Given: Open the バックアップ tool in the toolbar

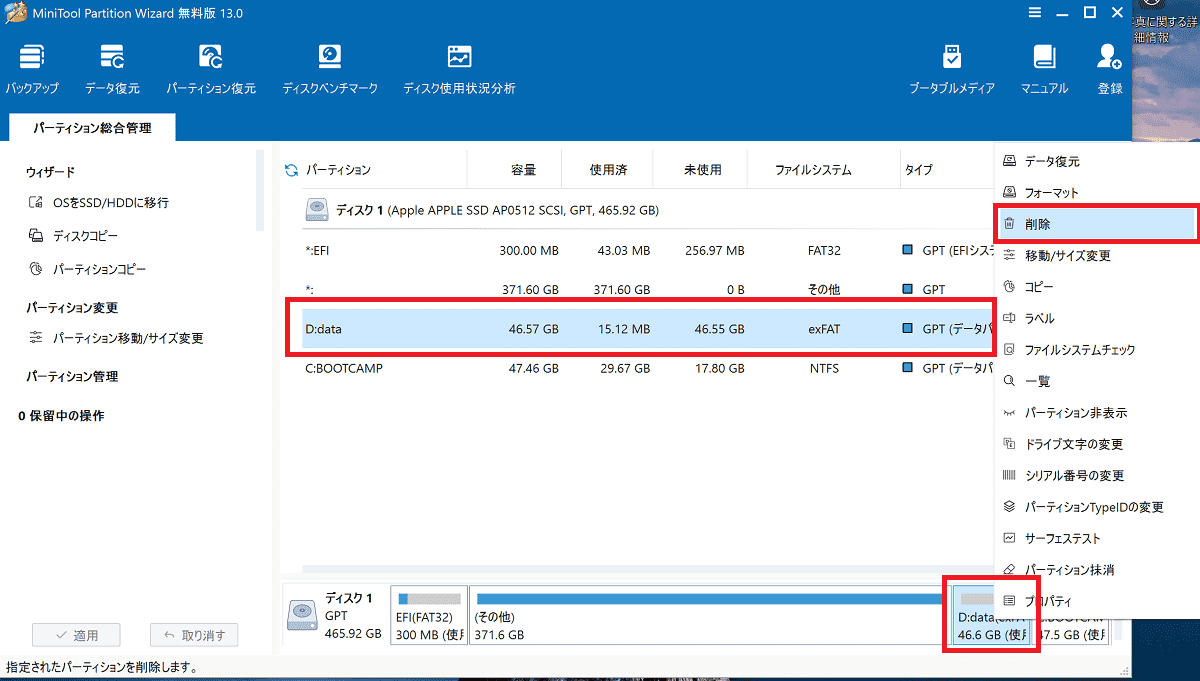Looking at the screenshot, I should pos(32,70).
